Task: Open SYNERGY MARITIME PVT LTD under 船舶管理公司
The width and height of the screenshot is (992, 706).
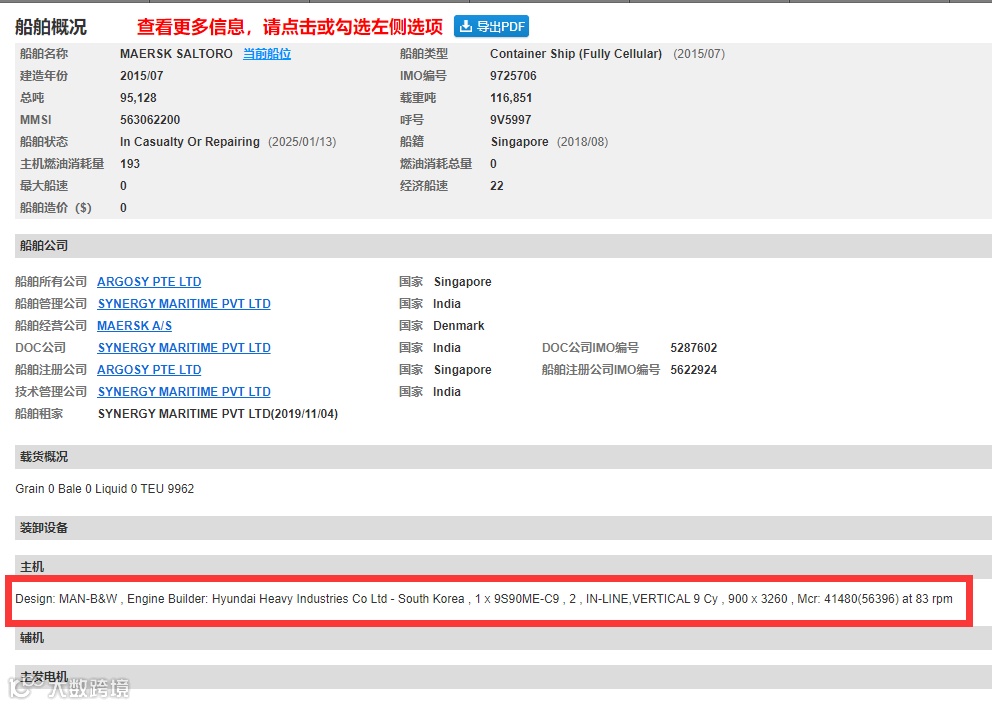Action: pos(184,304)
